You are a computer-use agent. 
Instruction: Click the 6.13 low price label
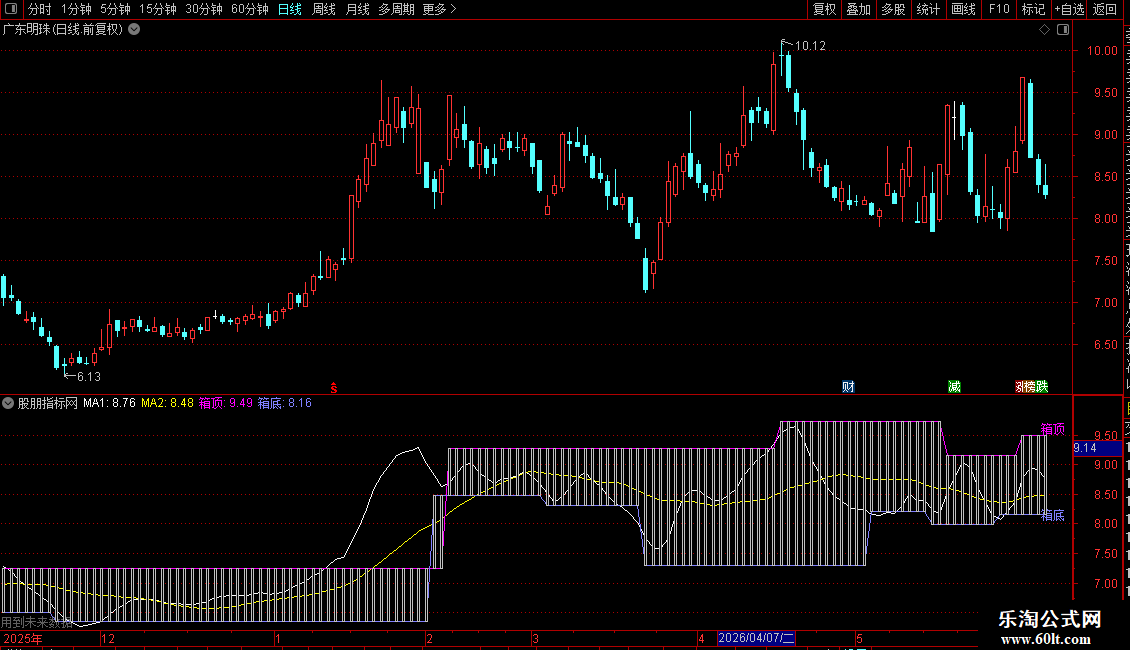tap(89, 377)
